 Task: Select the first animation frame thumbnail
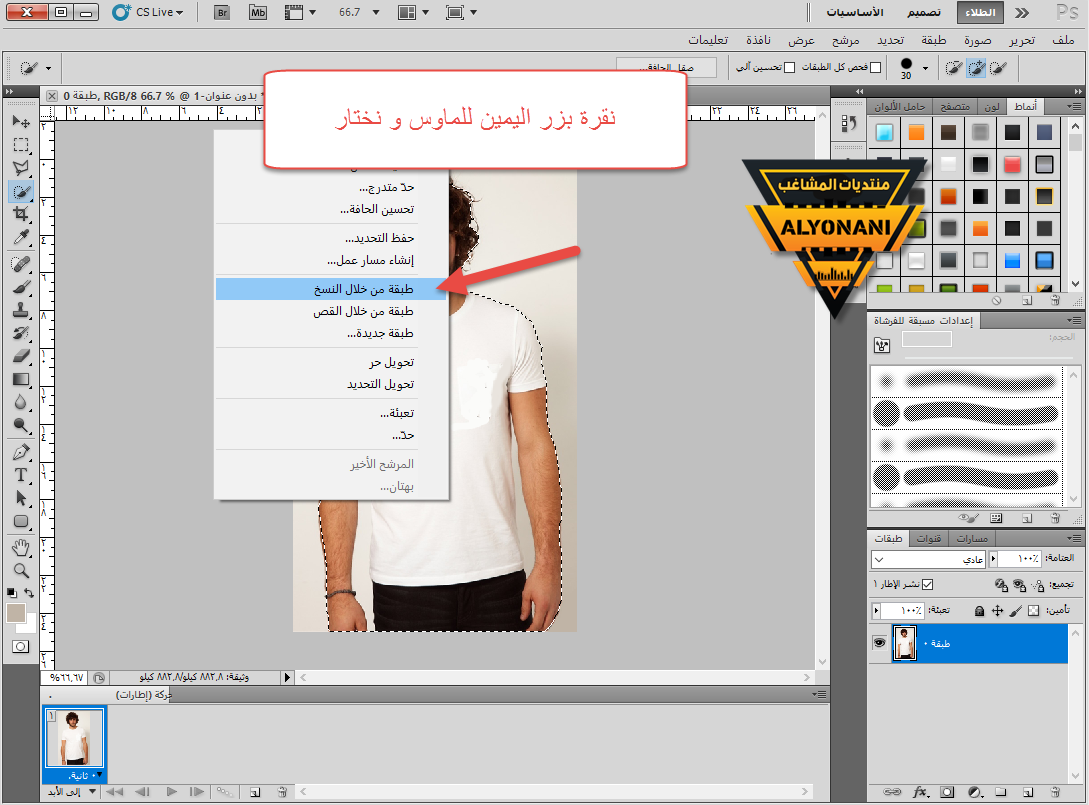75,739
